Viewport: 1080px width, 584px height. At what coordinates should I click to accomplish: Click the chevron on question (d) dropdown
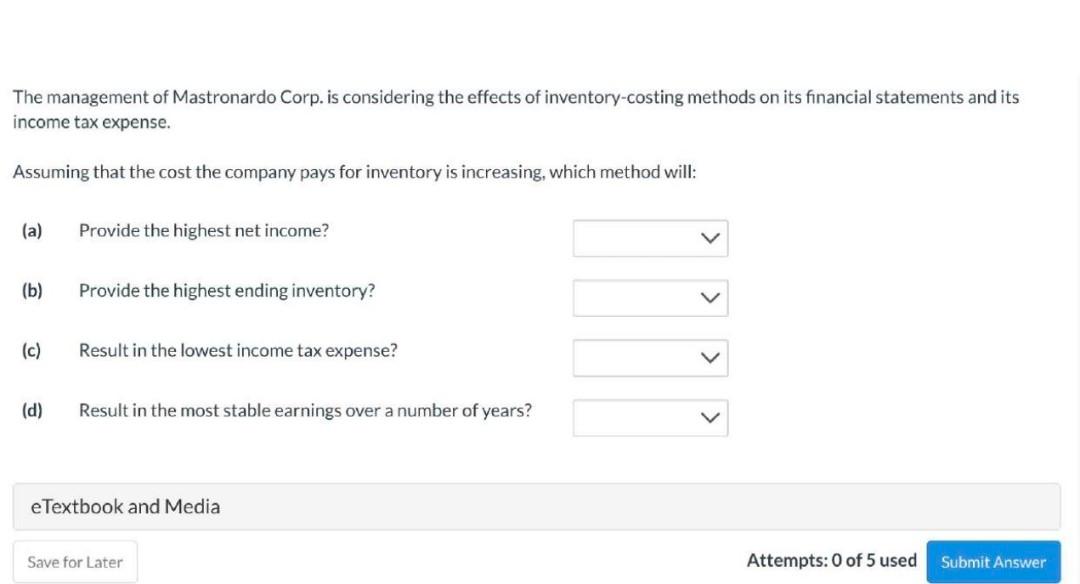pyautogui.click(x=710, y=417)
